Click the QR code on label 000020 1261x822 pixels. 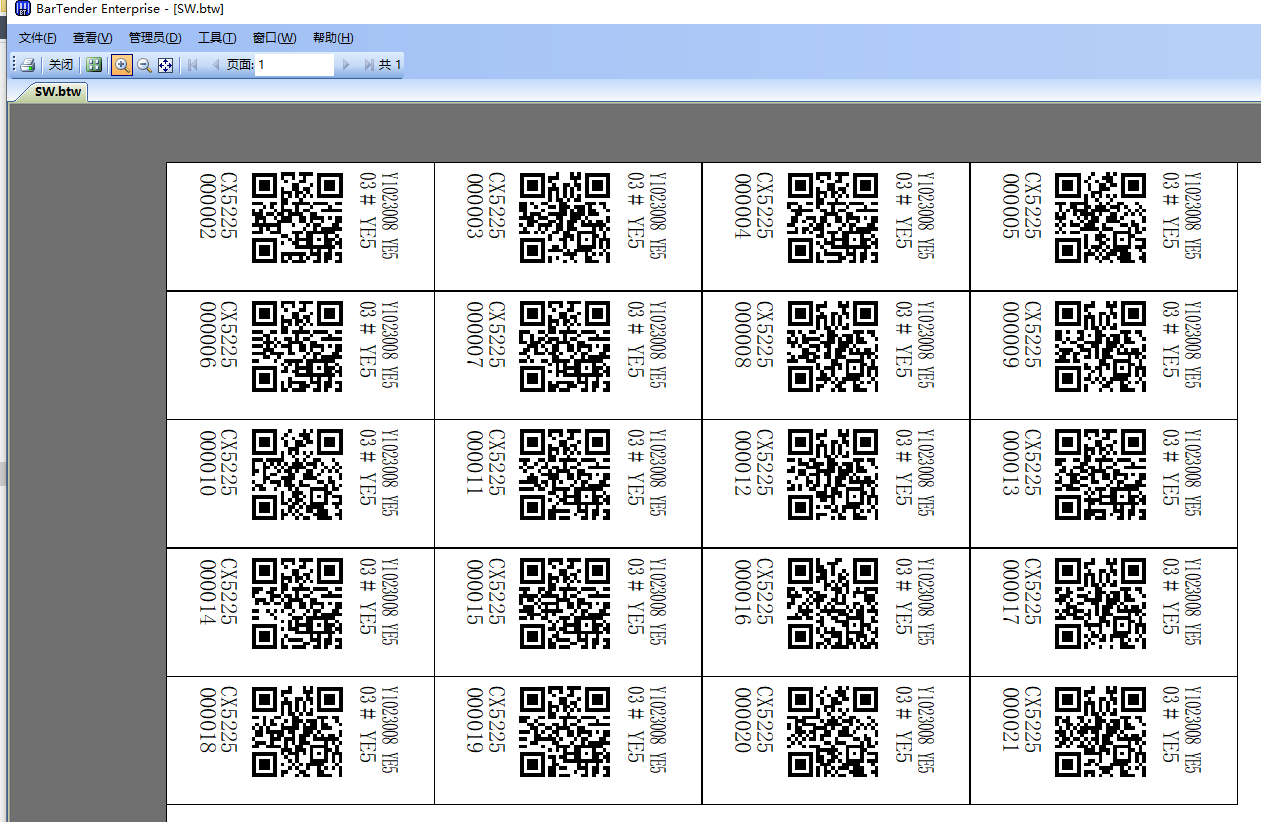pos(833,731)
